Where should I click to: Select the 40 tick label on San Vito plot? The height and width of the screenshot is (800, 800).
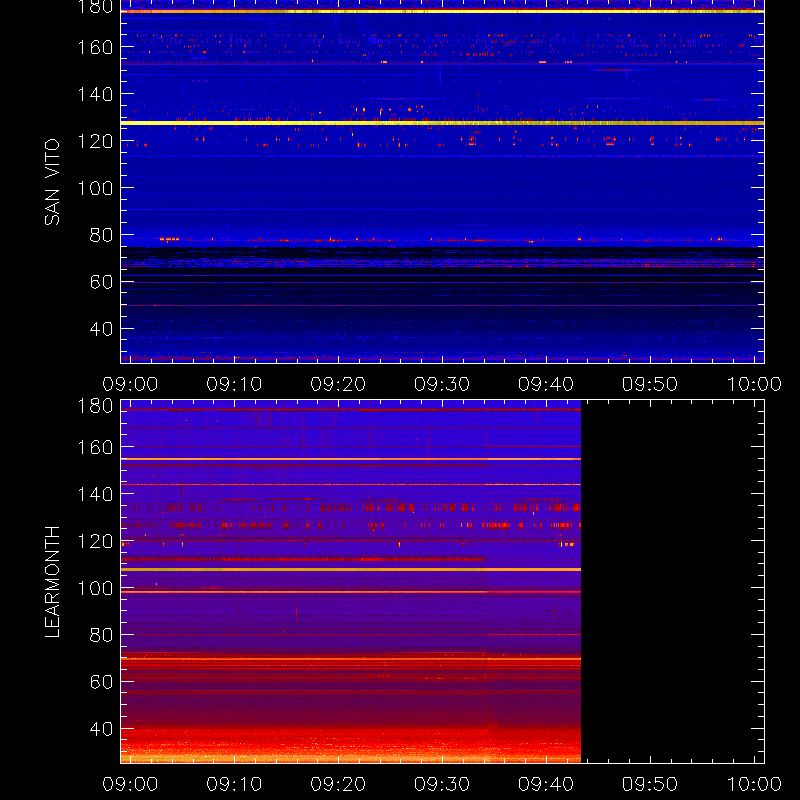coord(101,329)
